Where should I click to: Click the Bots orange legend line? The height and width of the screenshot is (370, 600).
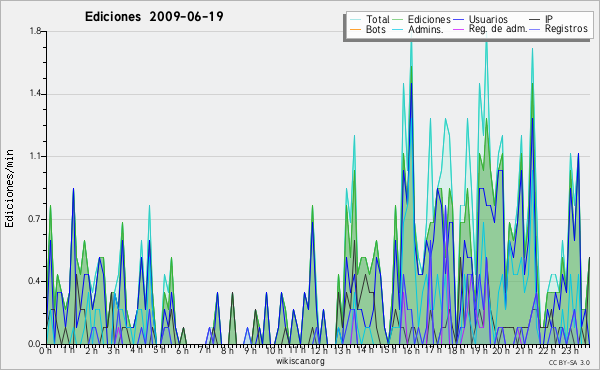[356, 29]
